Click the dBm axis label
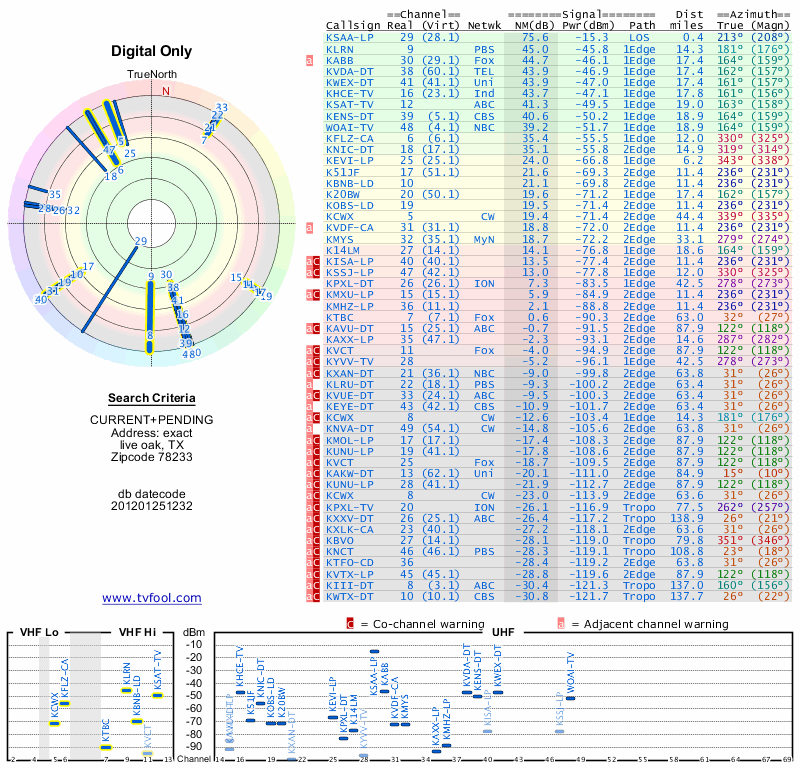 coord(194,632)
